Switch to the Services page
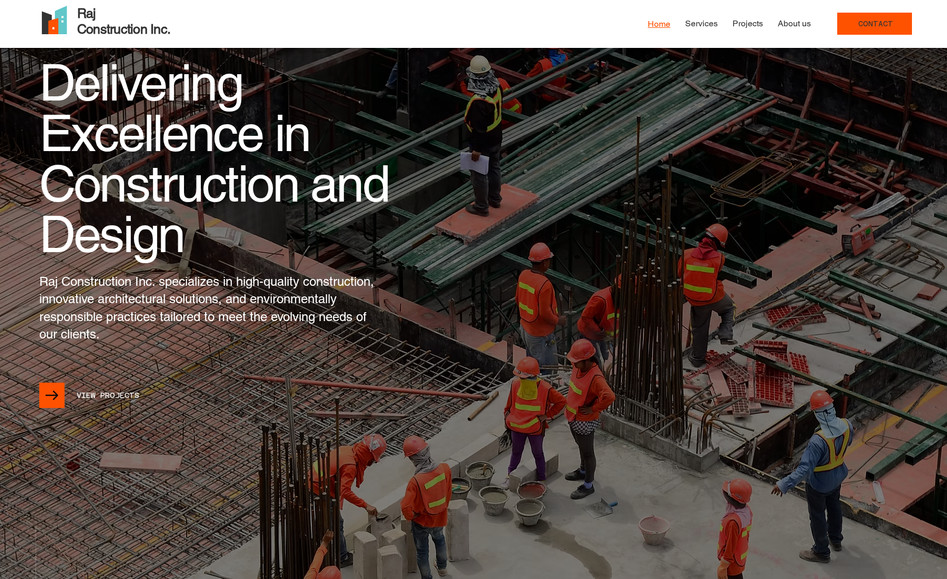 [x=701, y=23]
